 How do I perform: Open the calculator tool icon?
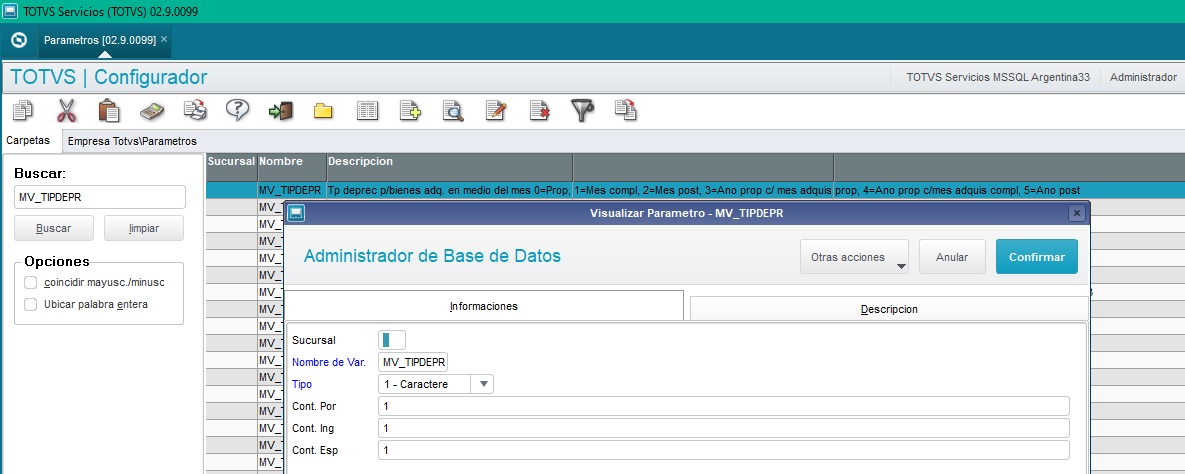click(152, 110)
